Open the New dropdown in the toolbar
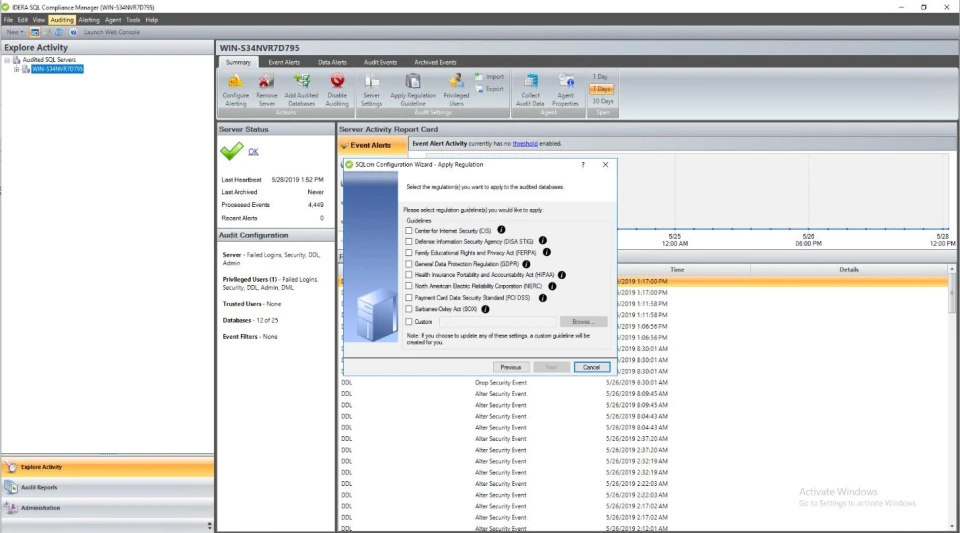Viewport: 960px width, 533px height. pos(15,32)
